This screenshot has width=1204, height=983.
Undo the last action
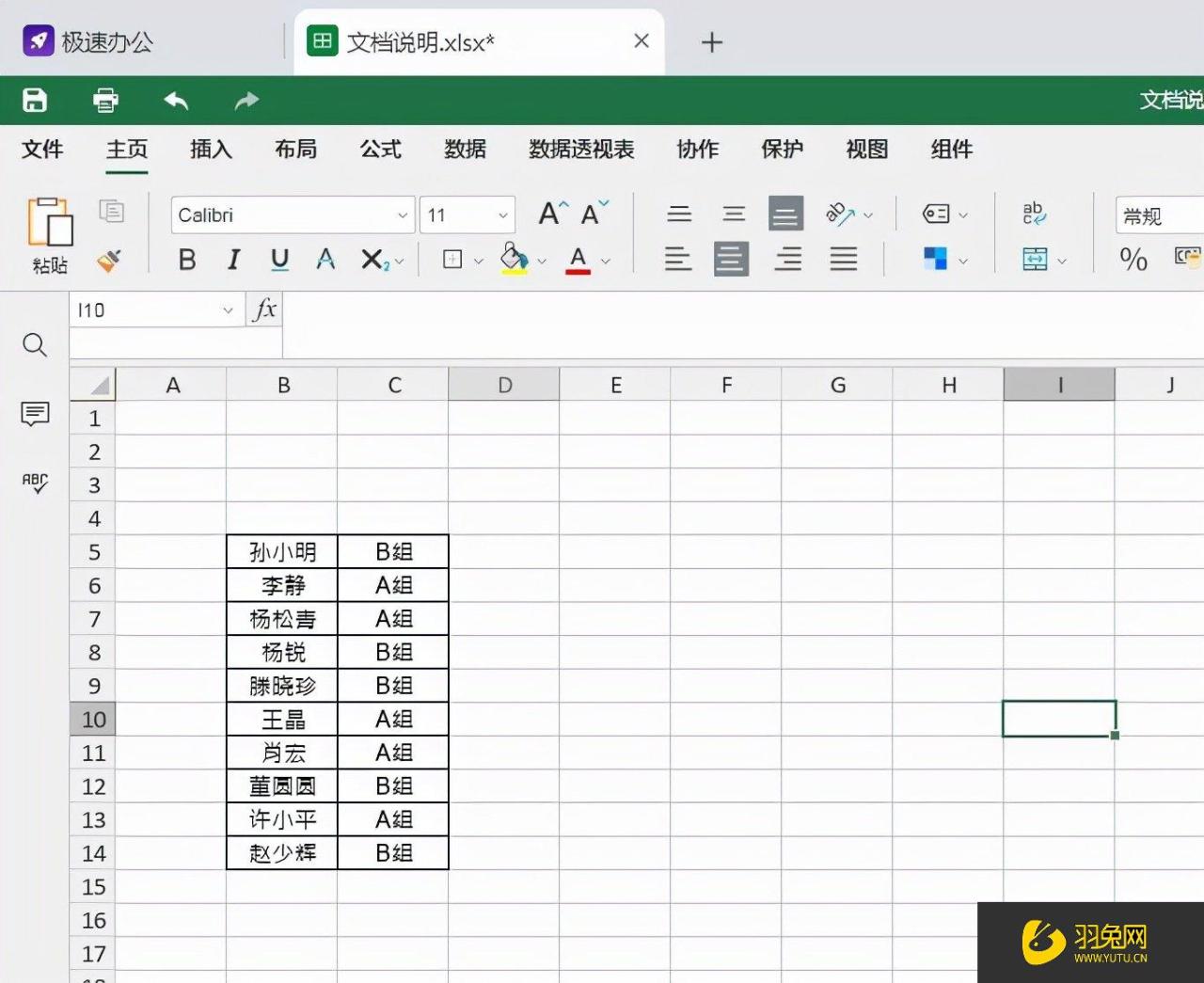[x=176, y=100]
